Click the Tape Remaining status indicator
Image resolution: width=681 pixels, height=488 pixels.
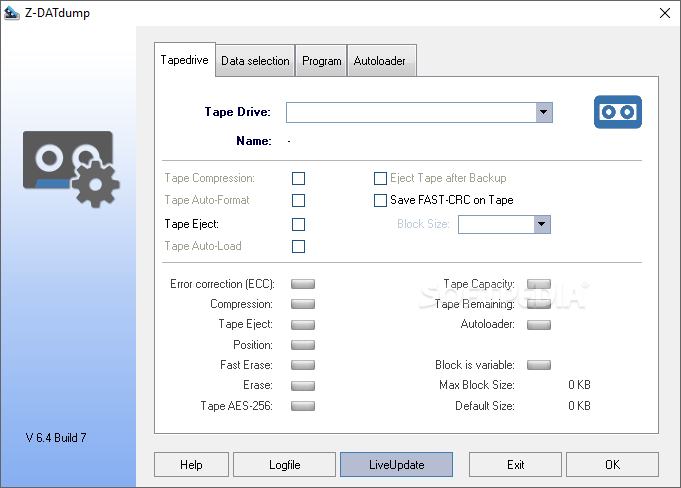[x=539, y=304]
